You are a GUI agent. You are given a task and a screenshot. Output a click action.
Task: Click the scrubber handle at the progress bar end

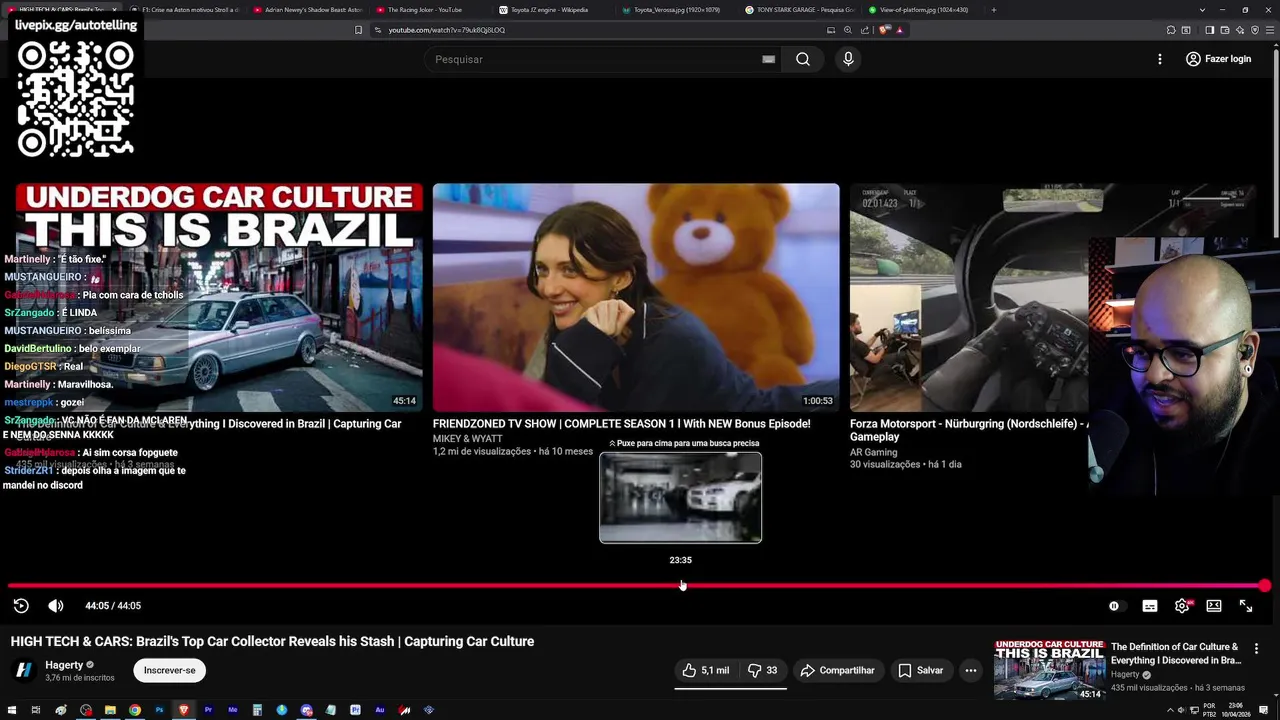[x=1265, y=586]
